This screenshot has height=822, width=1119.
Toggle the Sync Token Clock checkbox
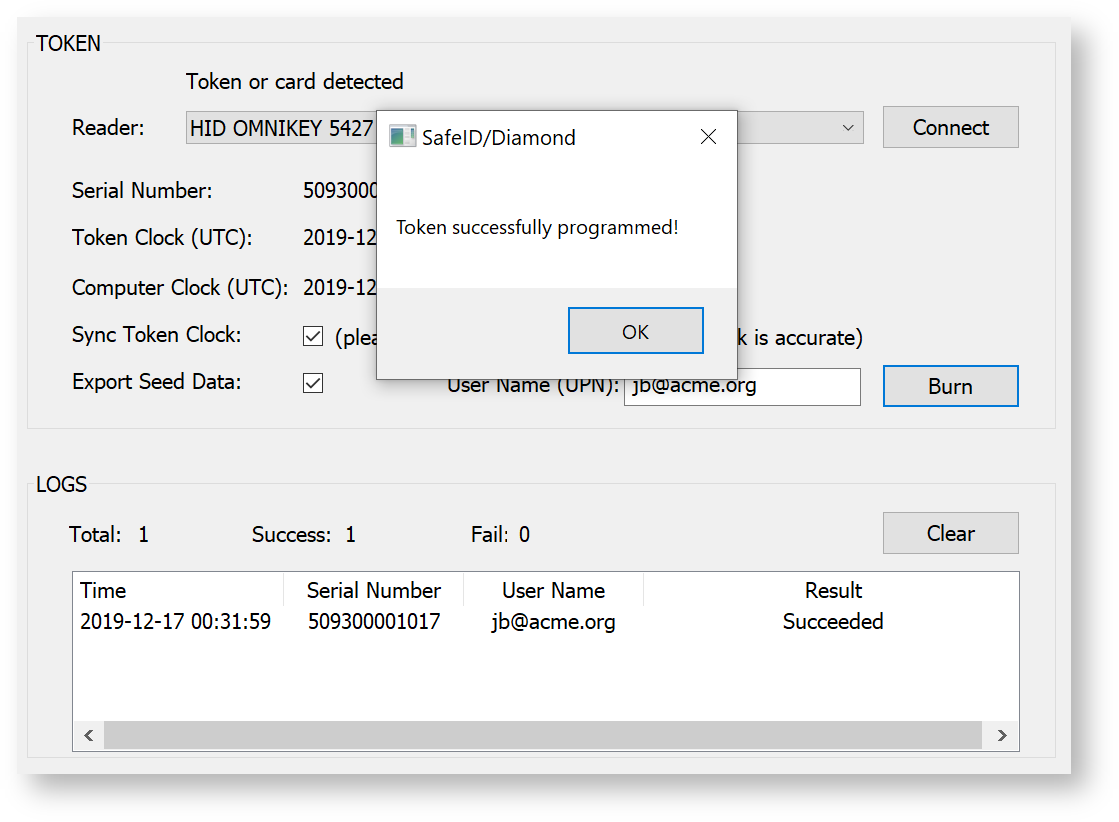(x=313, y=336)
